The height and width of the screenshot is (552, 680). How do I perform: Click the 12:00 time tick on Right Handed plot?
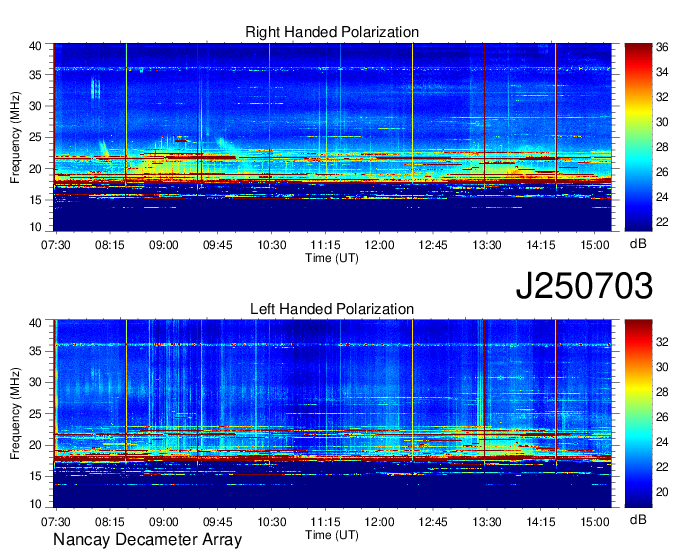pyautogui.click(x=379, y=245)
